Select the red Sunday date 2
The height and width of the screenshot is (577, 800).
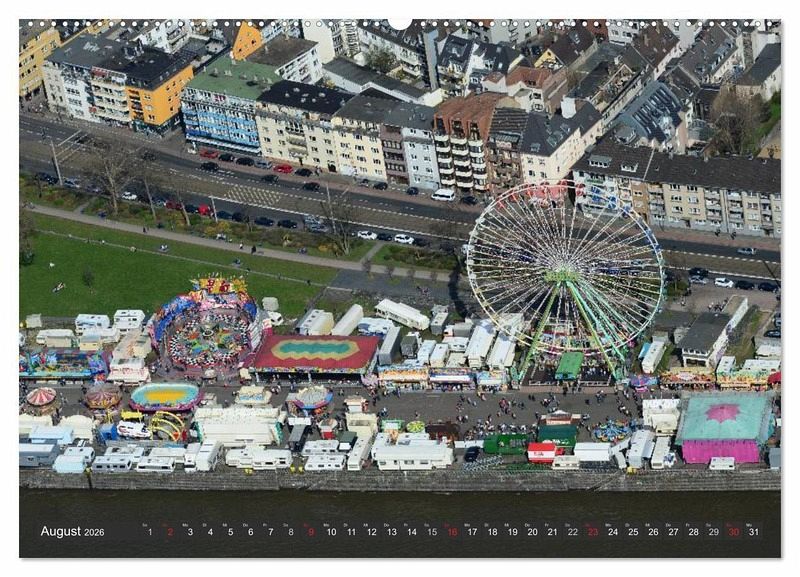pyautogui.click(x=170, y=532)
